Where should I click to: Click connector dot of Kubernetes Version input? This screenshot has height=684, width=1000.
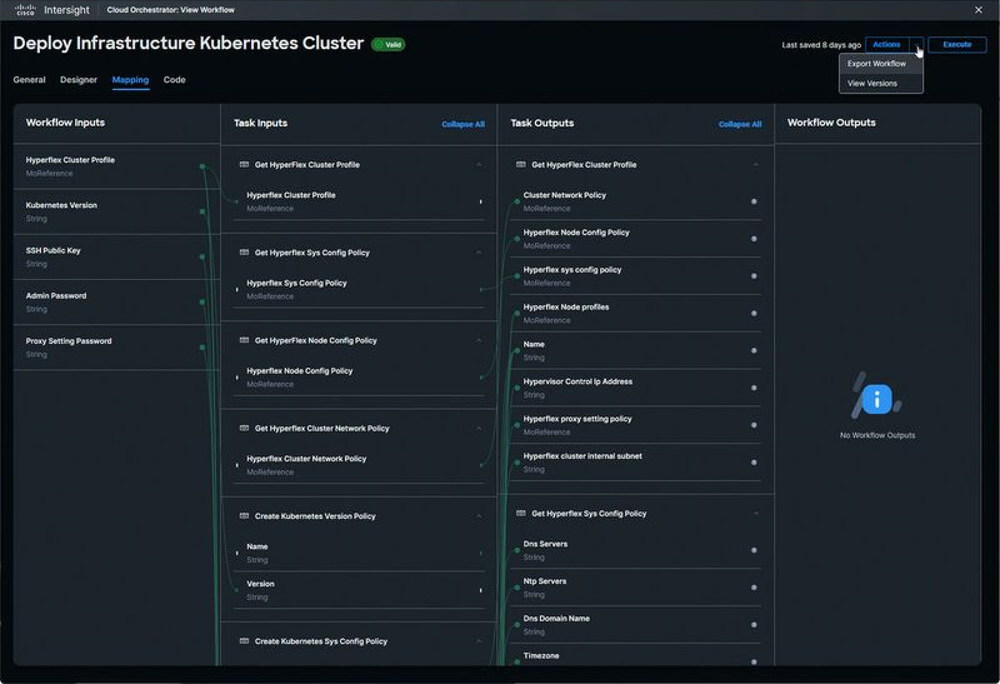click(x=202, y=212)
